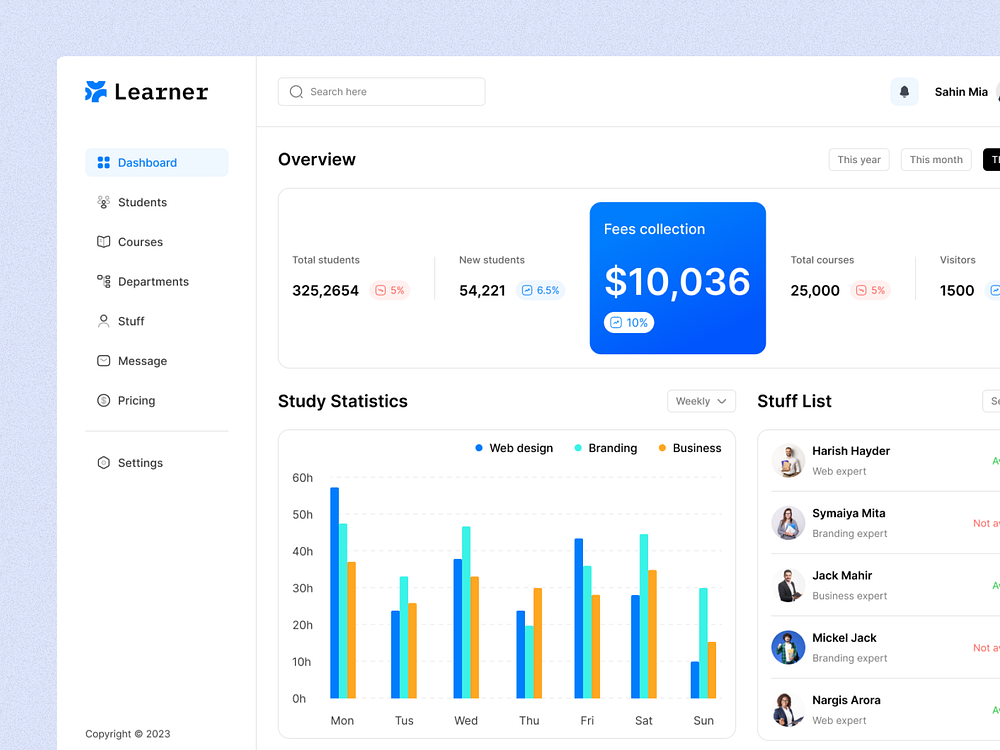The height and width of the screenshot is (750, 1000).
Task: Click Harish Hayder's profile photo
Action: [x=789, y=461]
